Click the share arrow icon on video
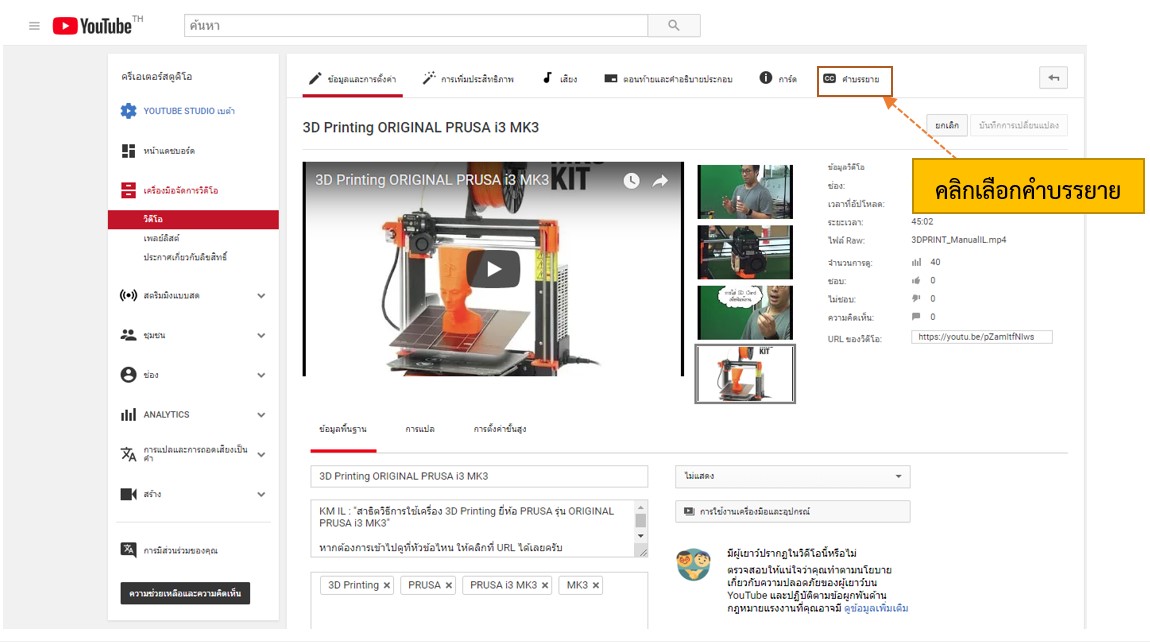 click(660, 181)
